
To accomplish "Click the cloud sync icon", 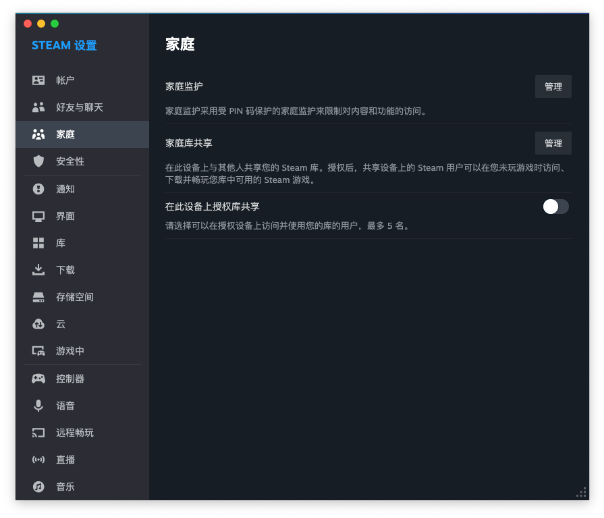I will tap(38, 324).
